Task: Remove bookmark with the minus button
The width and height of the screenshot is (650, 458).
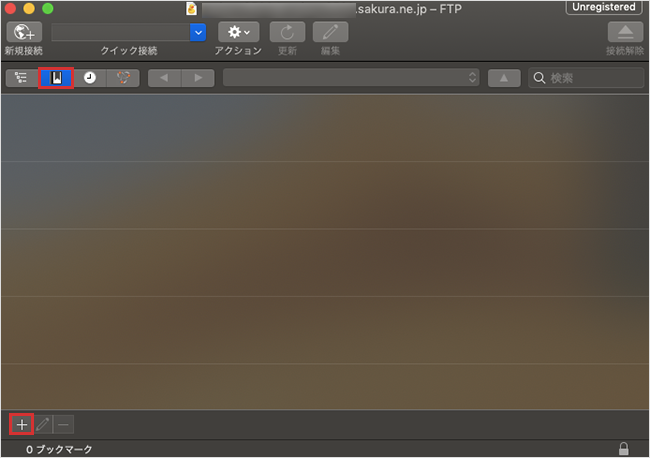Action: [x=63, y=424]
